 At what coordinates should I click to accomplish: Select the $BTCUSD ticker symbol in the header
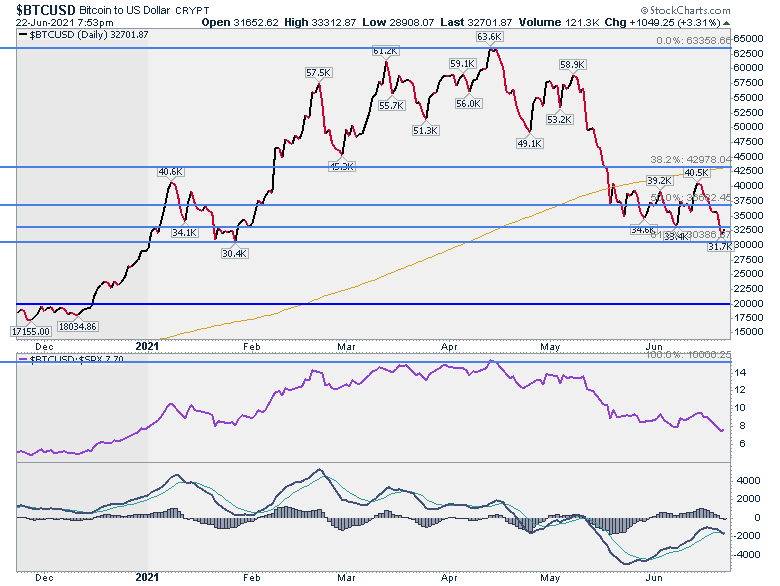click(x=45, y=10)
